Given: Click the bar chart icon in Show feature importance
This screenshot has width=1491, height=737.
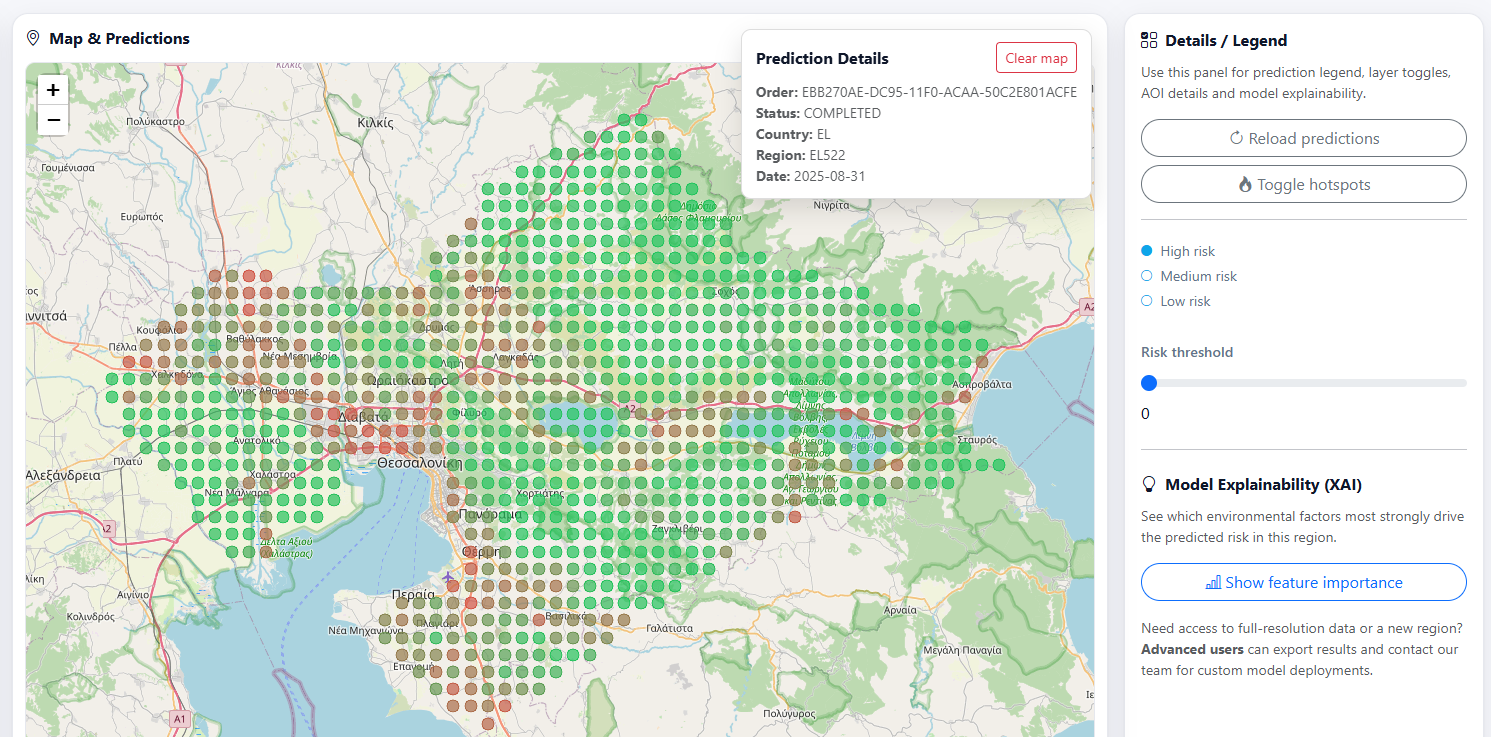Looking at the screenshot, I should [x=1213, y=582].
